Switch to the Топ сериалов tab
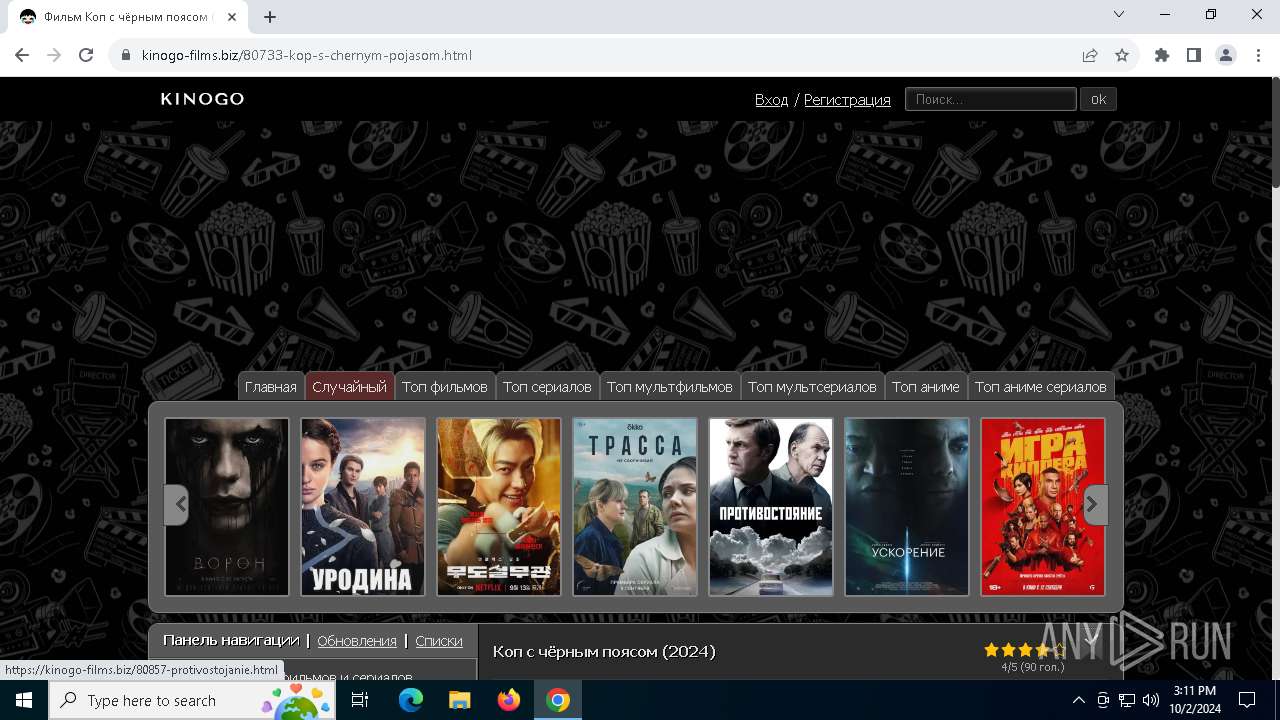 point(547,387)
